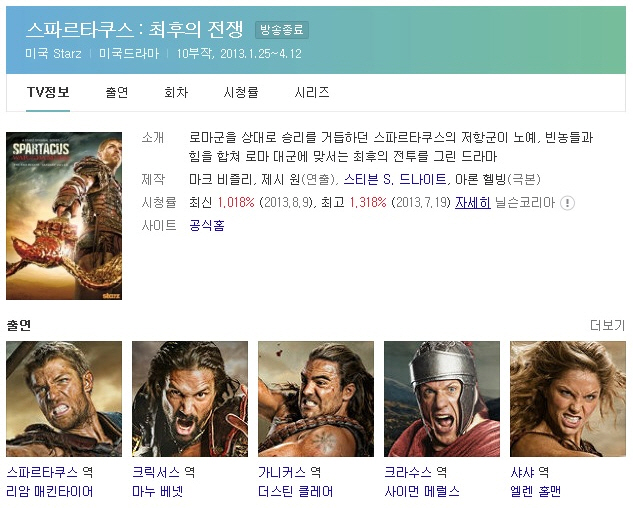Image resolution: width=633 pixels, height=508 pixels.
Task: Expand cast list with 더보기
Action: [607, 325]
